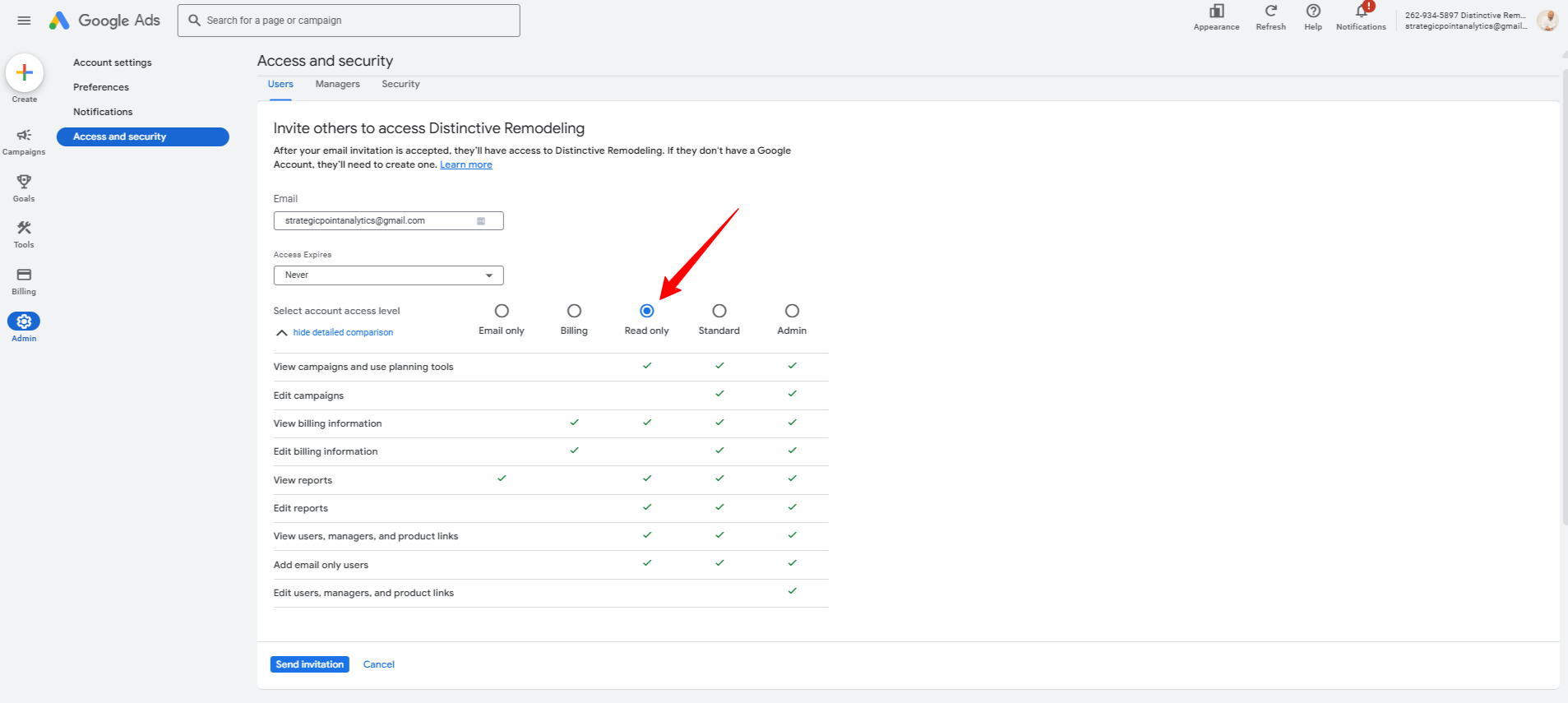Click the account profile avatar
The width and height of the screenshot is (1568, 703).
[1547, 21]
